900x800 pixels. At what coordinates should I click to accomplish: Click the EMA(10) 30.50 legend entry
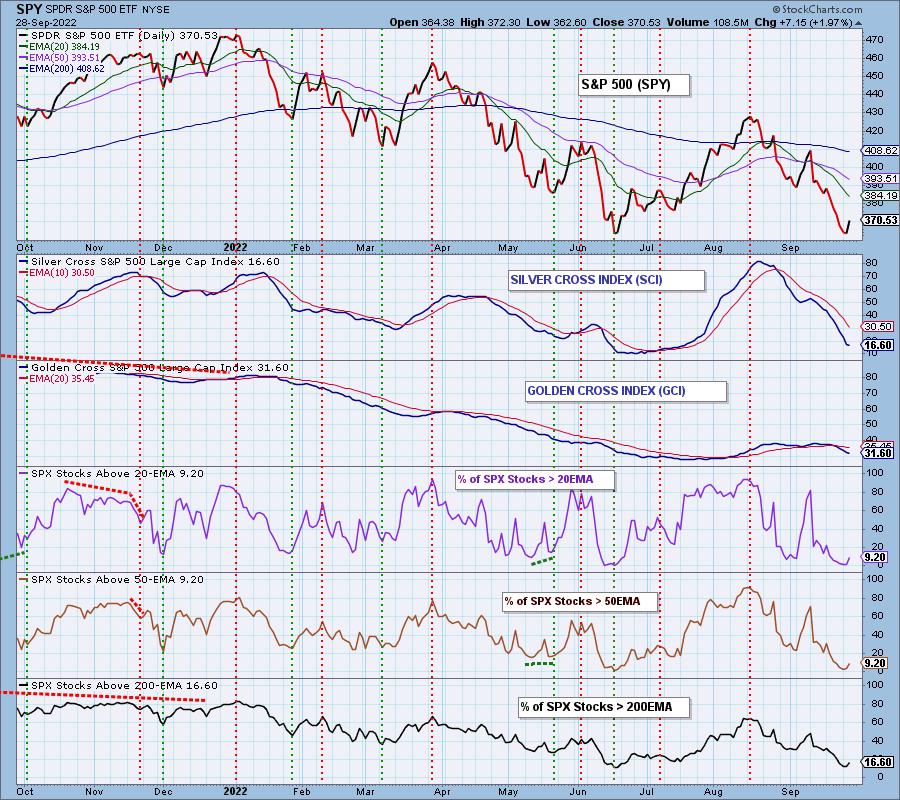click(x=57, y=273)
